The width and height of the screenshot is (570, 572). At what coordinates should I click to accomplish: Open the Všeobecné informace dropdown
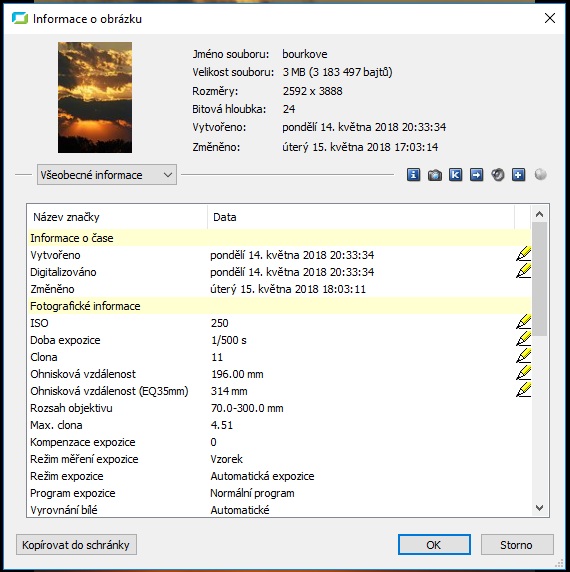pos(107,175)
